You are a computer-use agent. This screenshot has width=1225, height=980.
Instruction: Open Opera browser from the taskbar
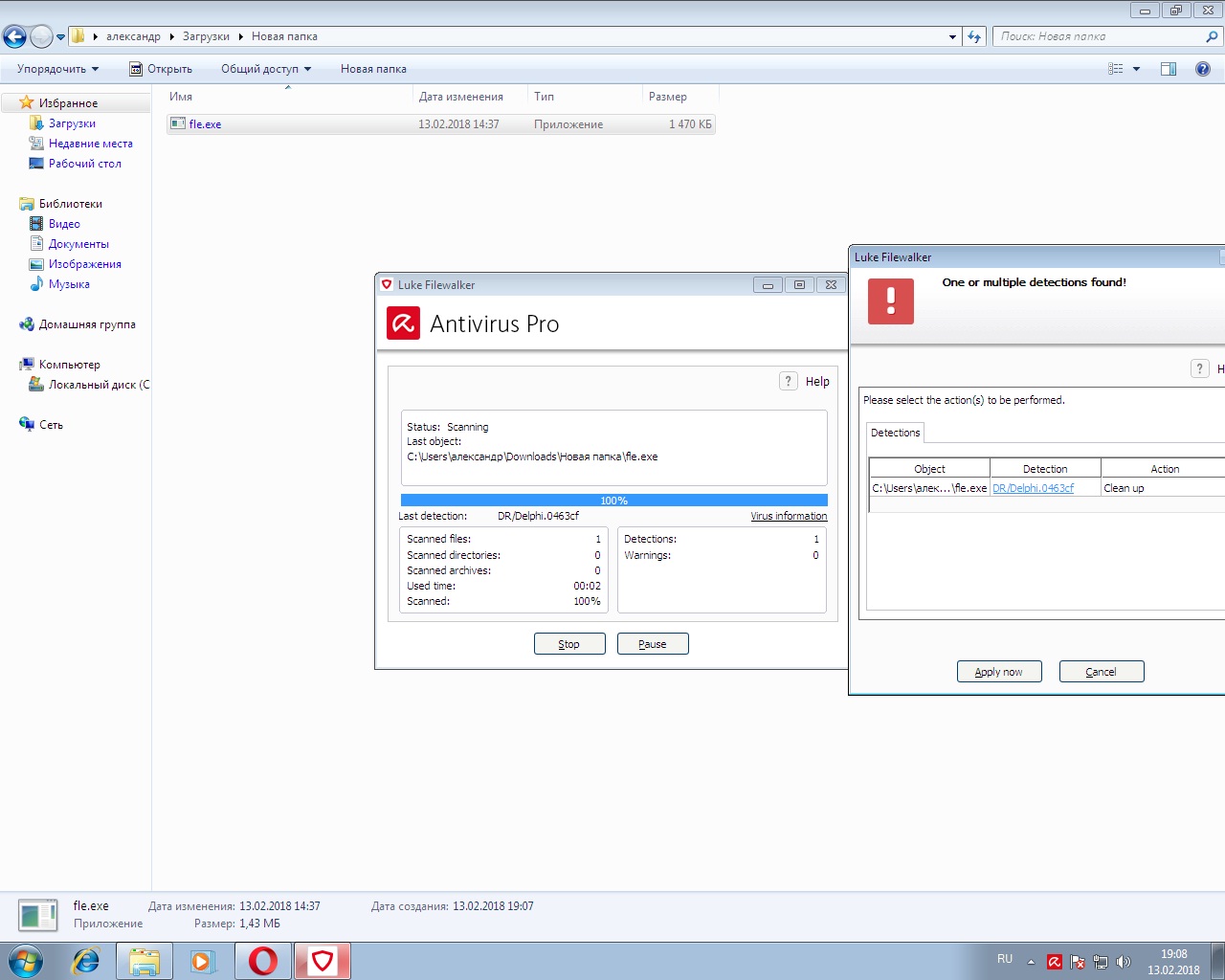pos(263,961)
